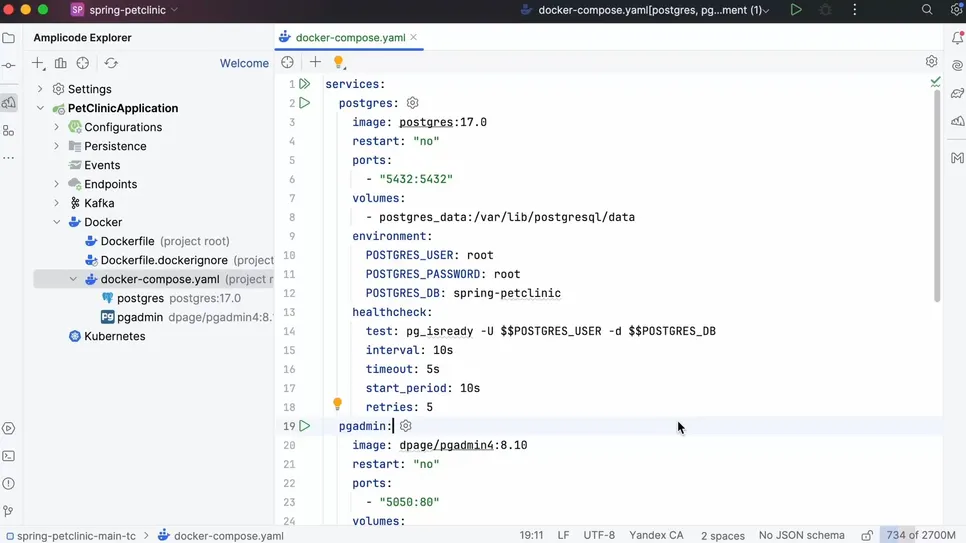Expand the Endpoints node

pos(57,184)
